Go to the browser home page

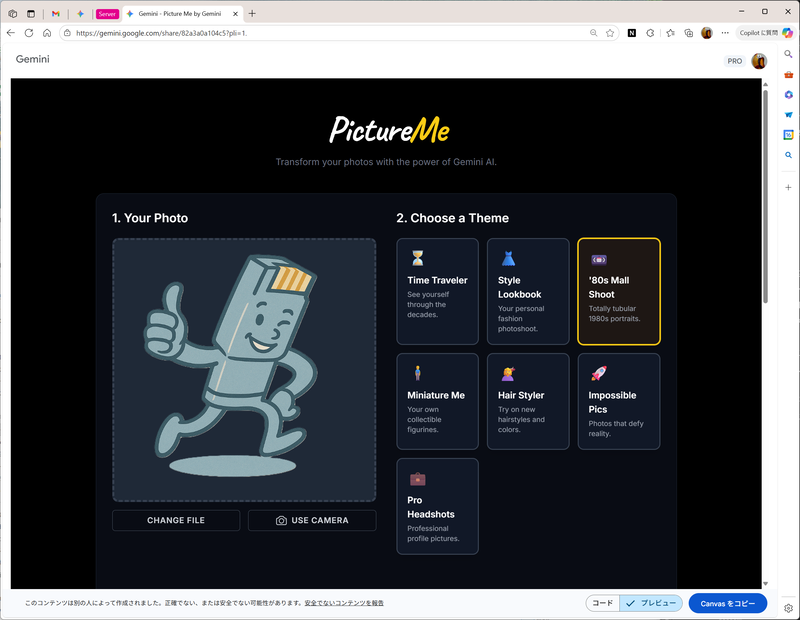[x=47, y=33]
